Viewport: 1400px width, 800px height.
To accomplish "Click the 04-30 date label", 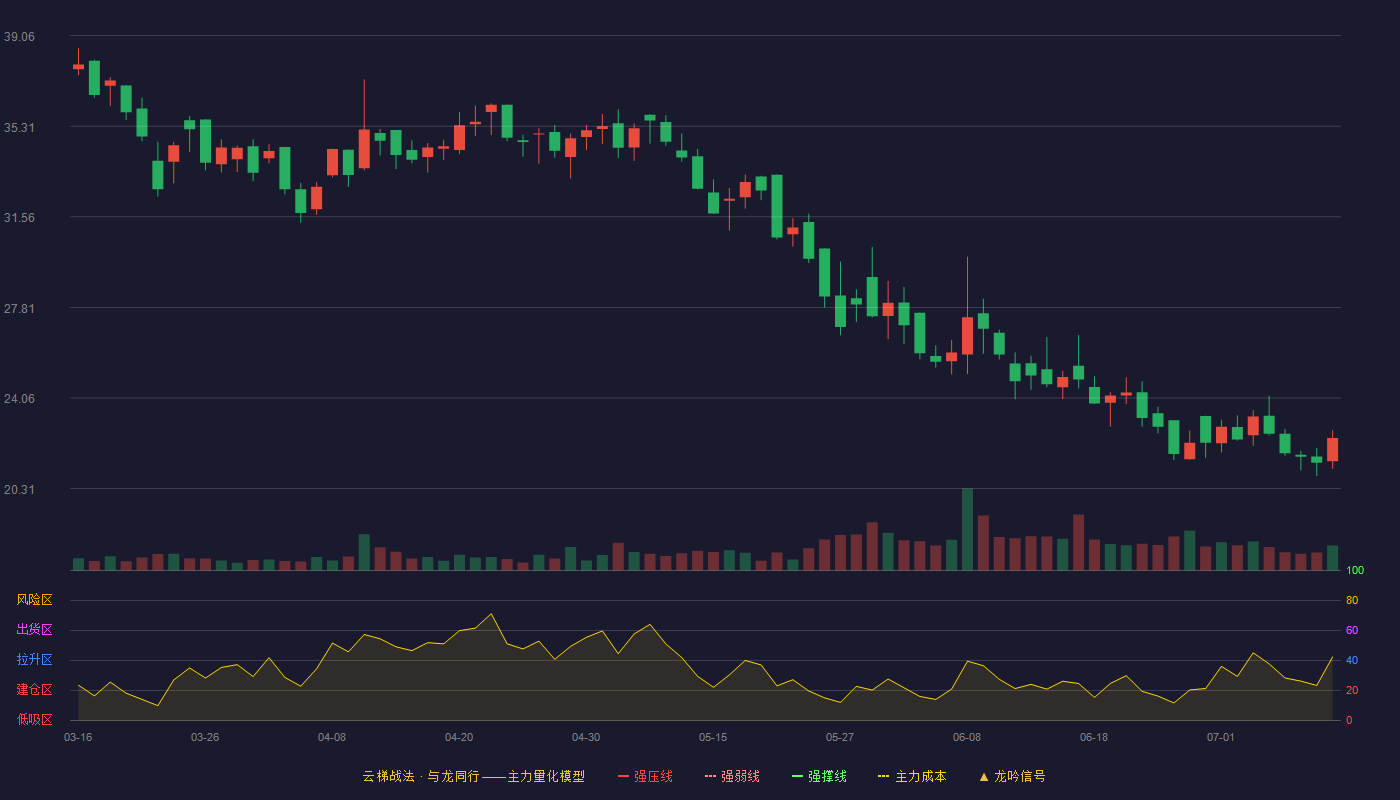I will [586, 737].
